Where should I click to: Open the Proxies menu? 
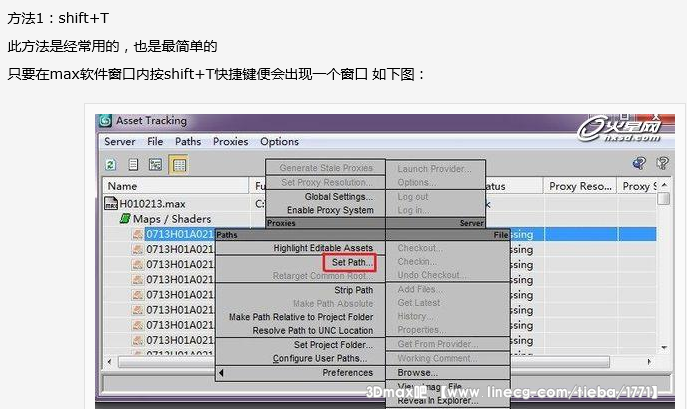(x=230, y=142)
